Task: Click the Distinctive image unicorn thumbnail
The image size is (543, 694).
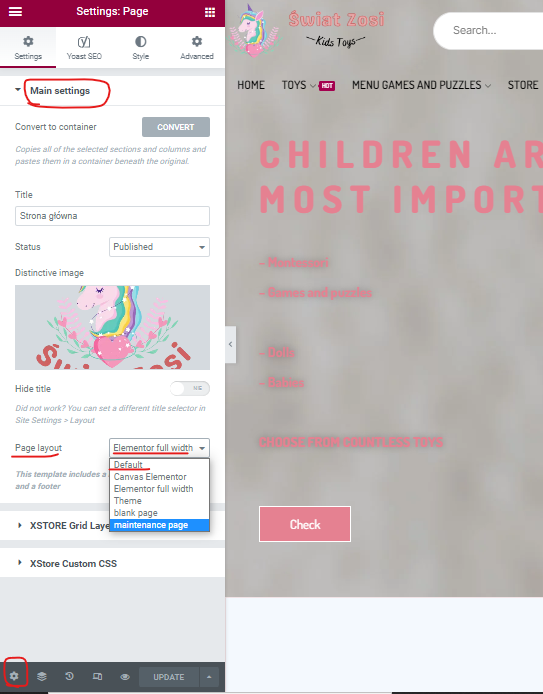Action: click(112, 328)
